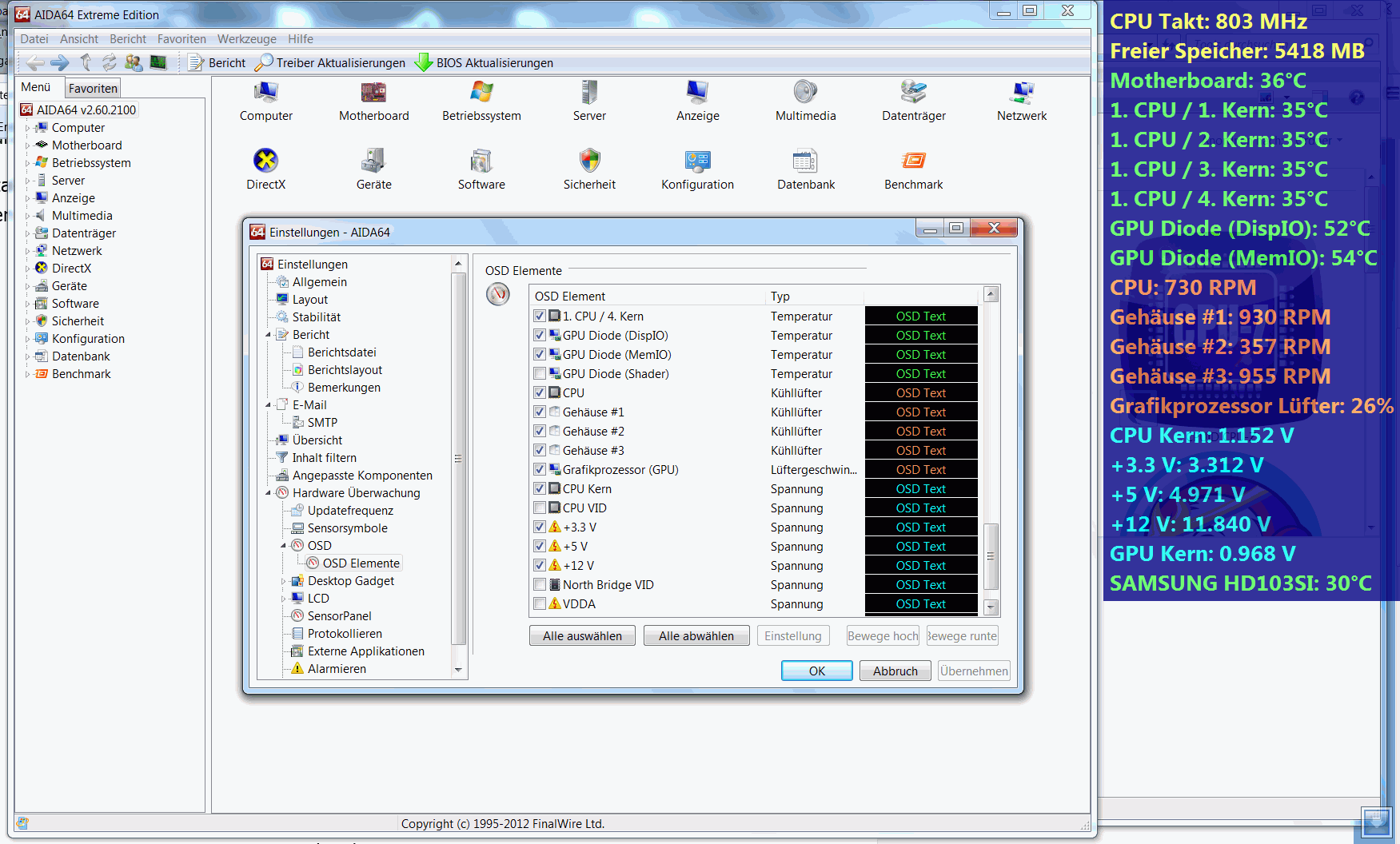Screen dimensions: 1400x844
Task: Click the Alle auswählen button
Action: [x=582, y=635]
